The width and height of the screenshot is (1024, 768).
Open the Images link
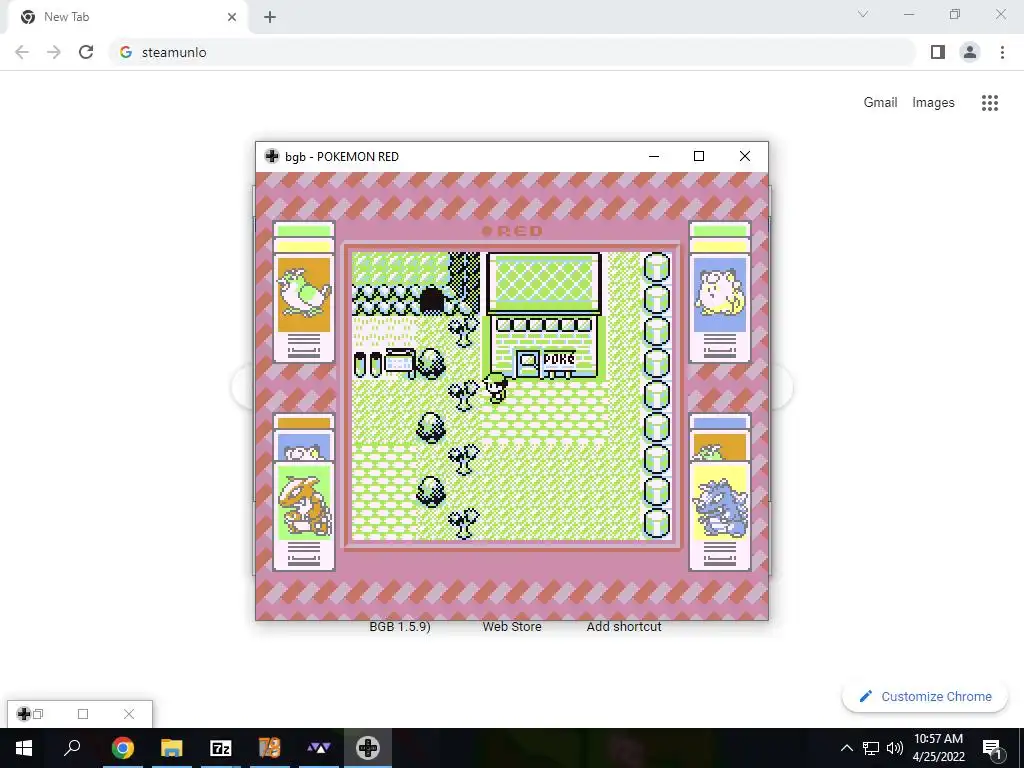tap(933, 103)
